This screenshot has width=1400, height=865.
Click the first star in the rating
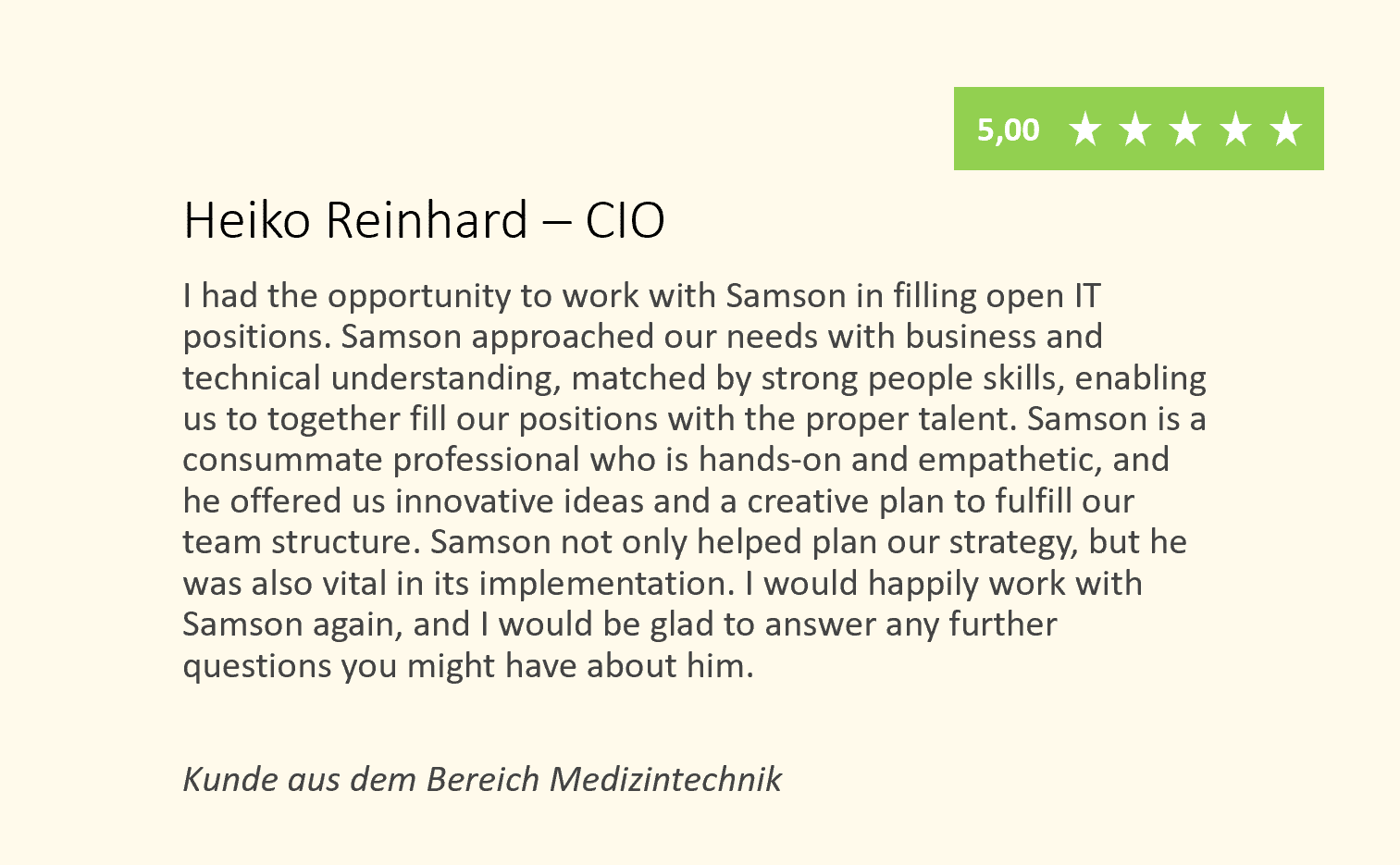coord(1084,130)
